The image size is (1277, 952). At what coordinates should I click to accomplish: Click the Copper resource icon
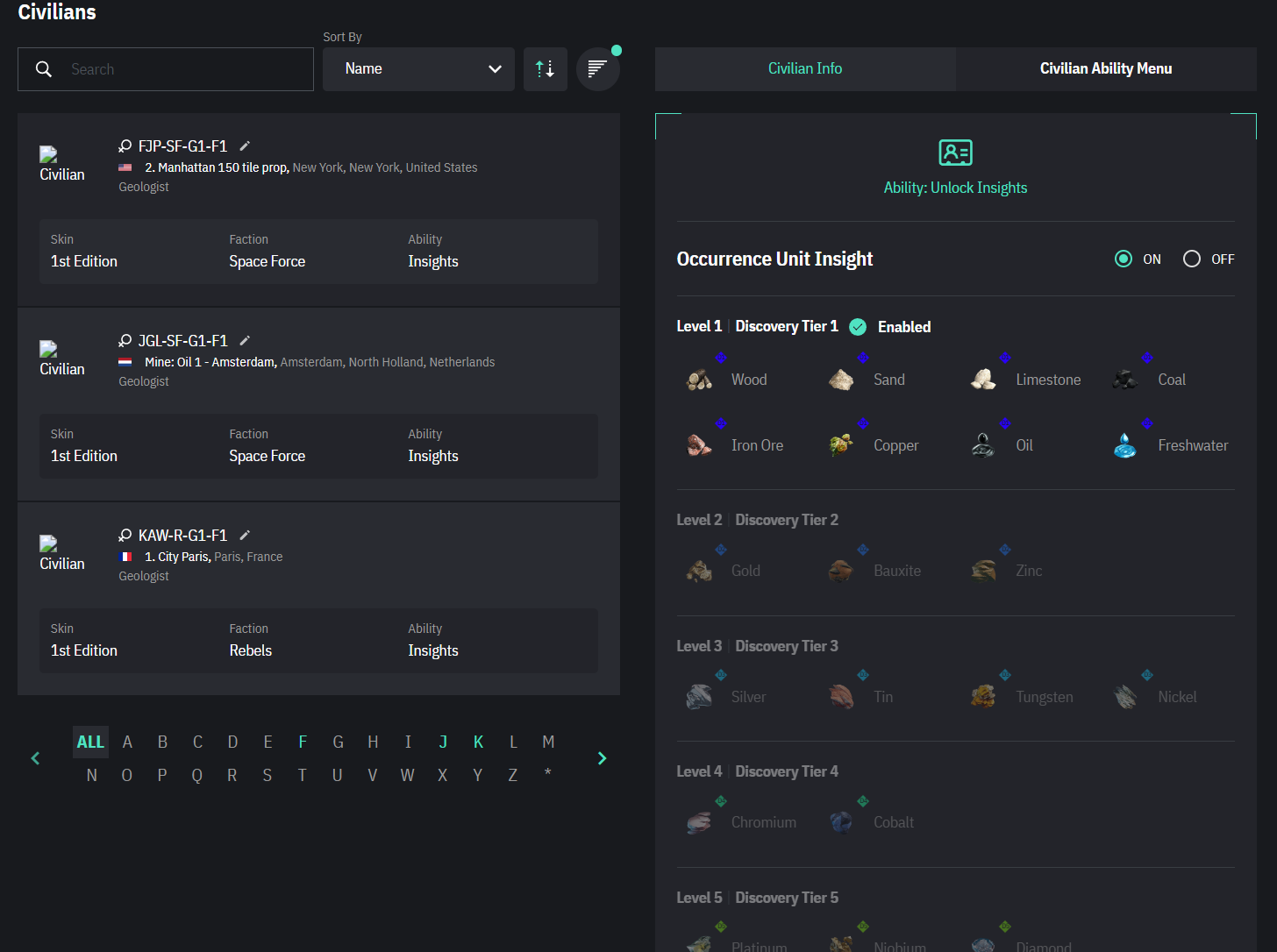click(841, 445)
